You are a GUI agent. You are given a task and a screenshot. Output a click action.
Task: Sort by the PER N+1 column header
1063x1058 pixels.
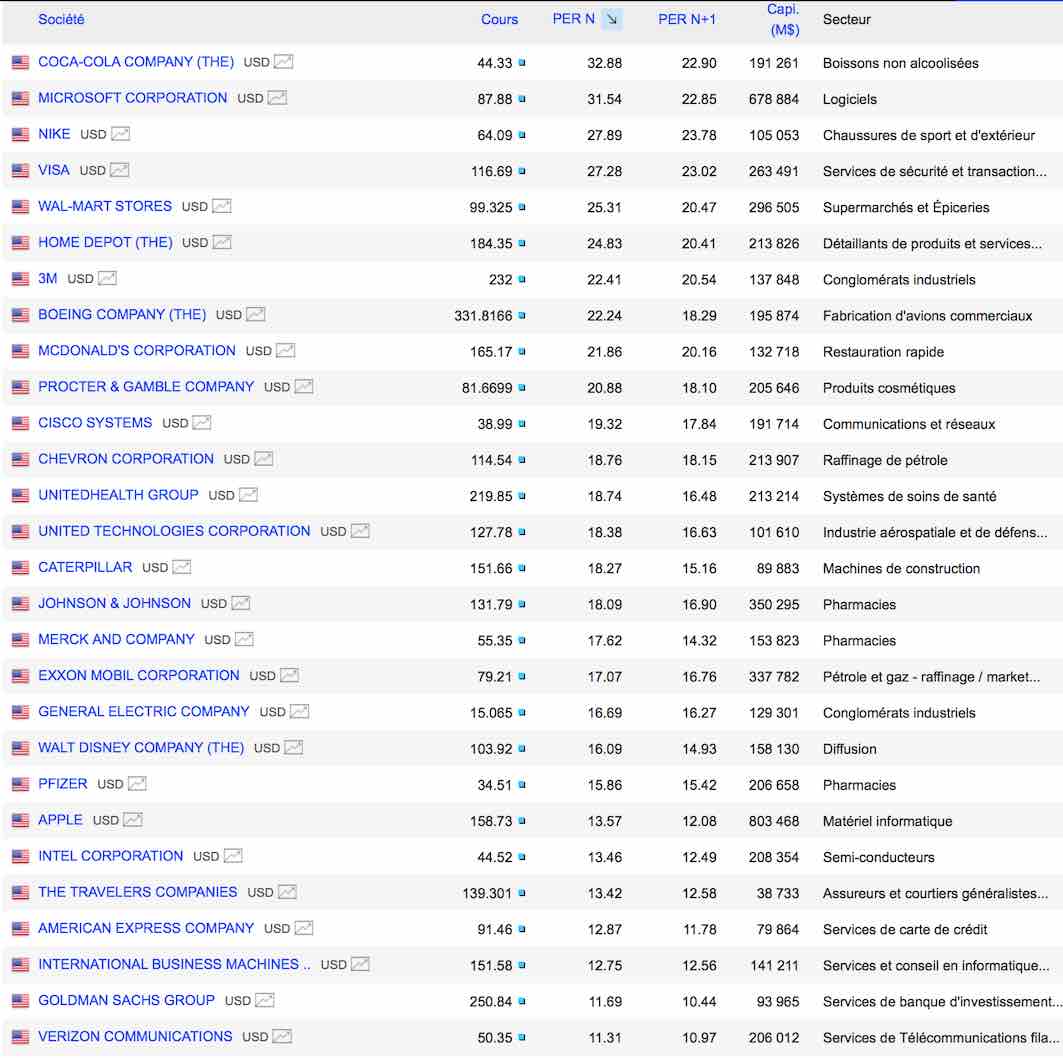(x=687, y=19)
